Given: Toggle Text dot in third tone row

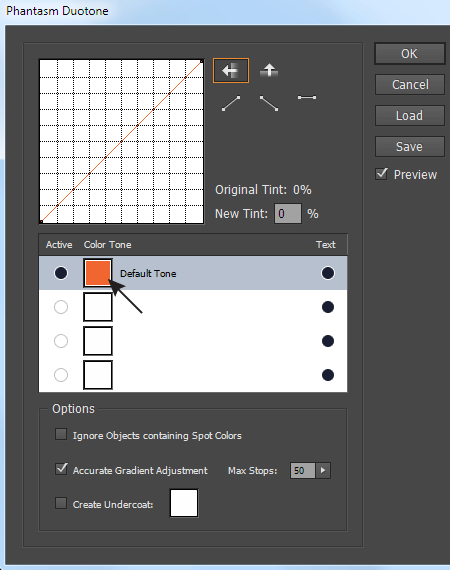Looking at the screenshot, I should tap(328, 341).
